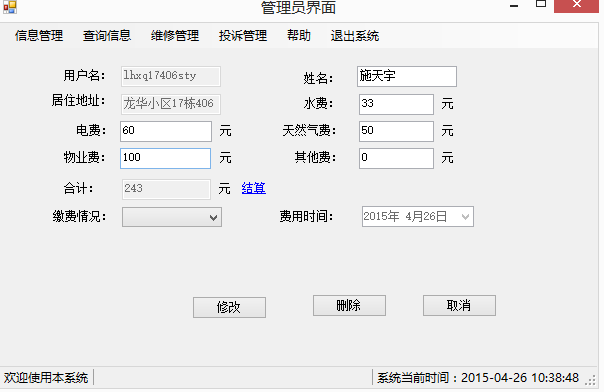Click the 用户名 label

(x=84, y=75)
